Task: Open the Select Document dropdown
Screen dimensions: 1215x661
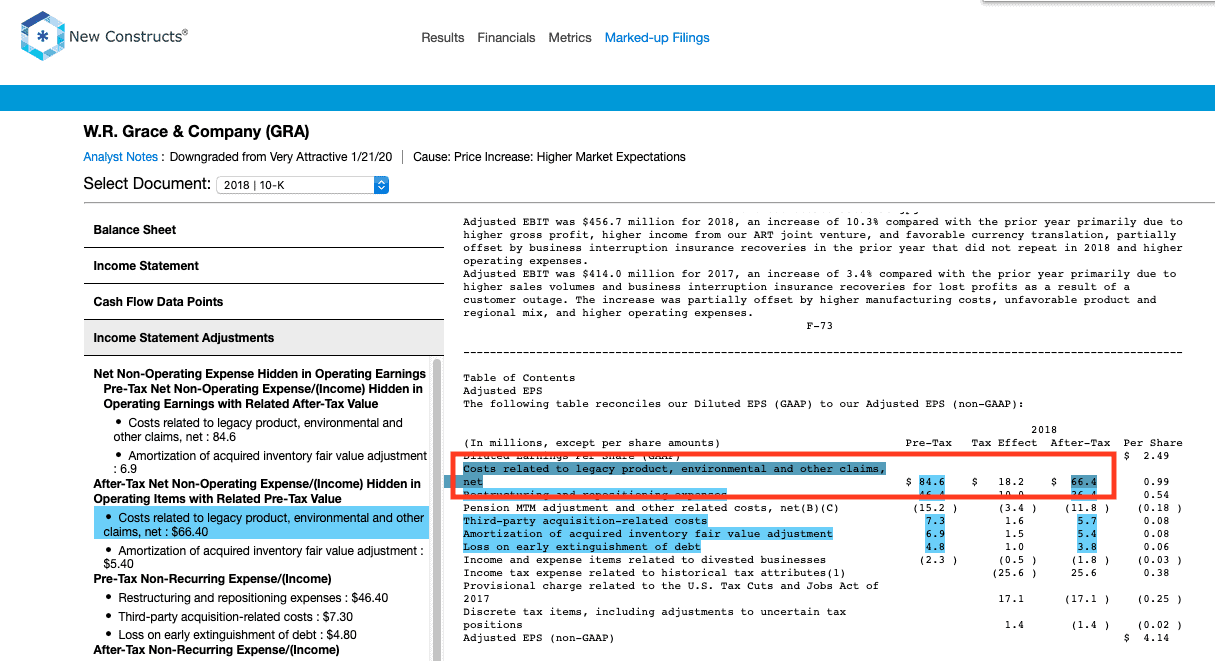Action: (x=302, y=185)
